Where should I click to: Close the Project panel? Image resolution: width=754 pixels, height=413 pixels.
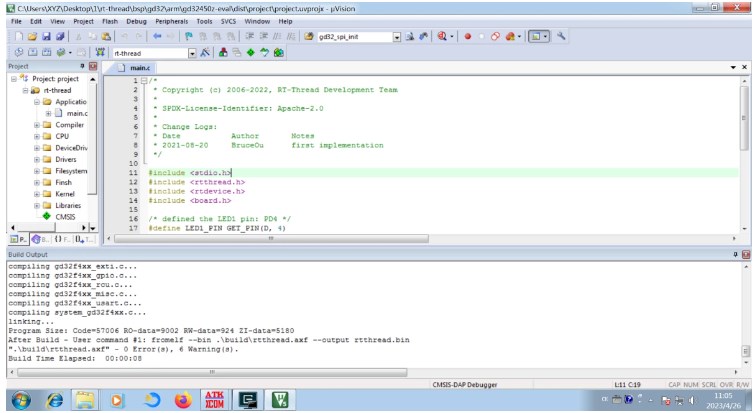click(x=93, y=66)
